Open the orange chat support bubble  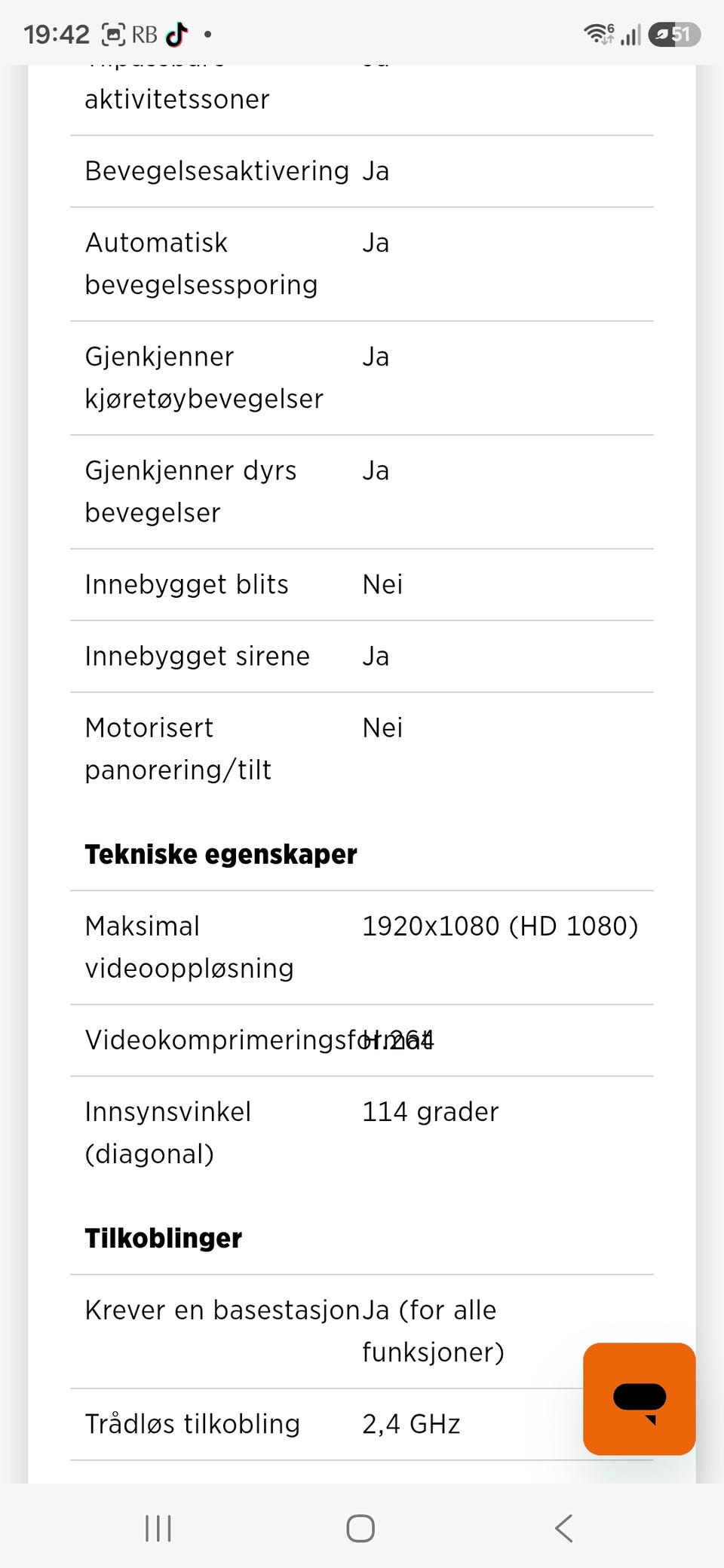639,1398
